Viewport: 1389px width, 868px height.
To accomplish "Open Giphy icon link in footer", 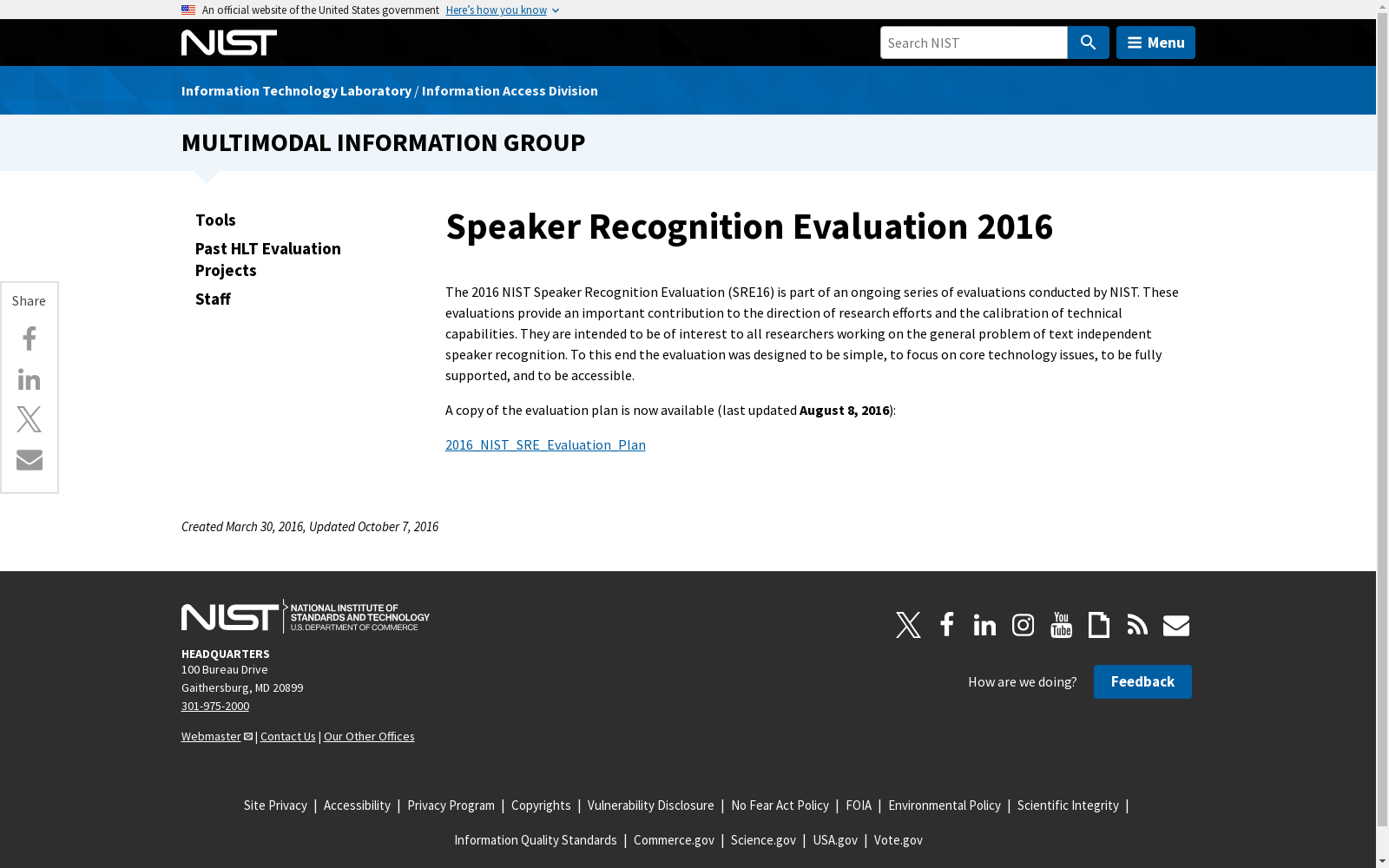I will (1099, 625).
